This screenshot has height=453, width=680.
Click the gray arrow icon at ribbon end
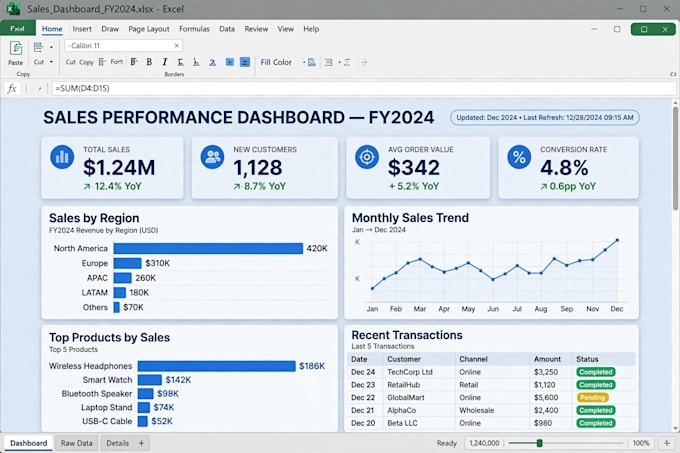coord(364,62)
